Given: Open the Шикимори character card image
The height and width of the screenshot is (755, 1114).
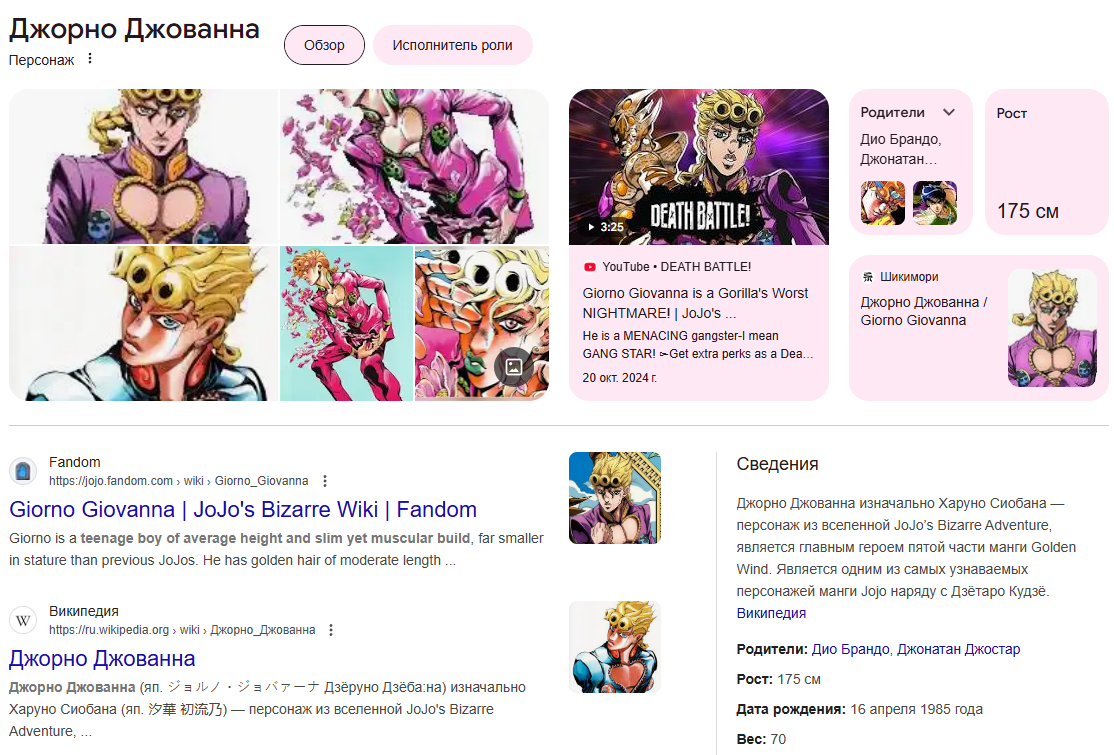Looking at the screenshot, I should (1052, 328).
